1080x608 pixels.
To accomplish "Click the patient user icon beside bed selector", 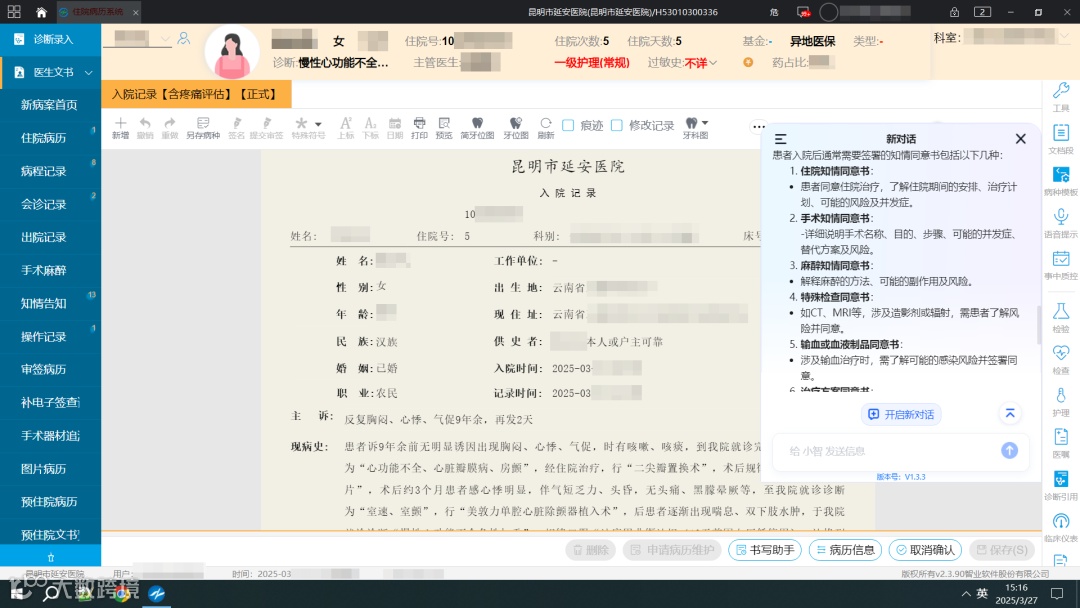I will 183,39.
